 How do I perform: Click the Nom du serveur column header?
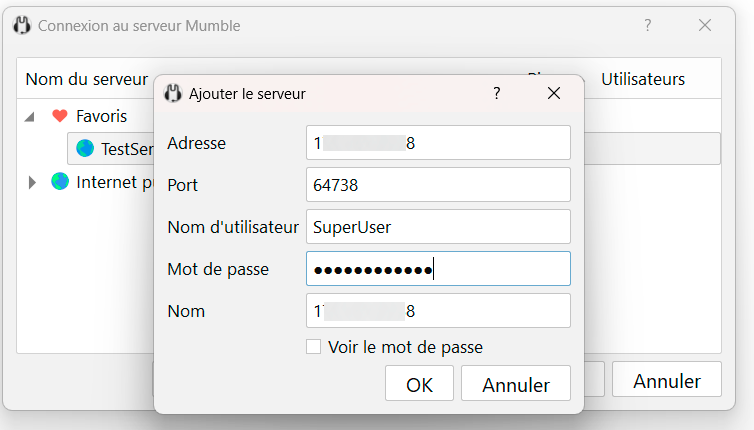86,79
